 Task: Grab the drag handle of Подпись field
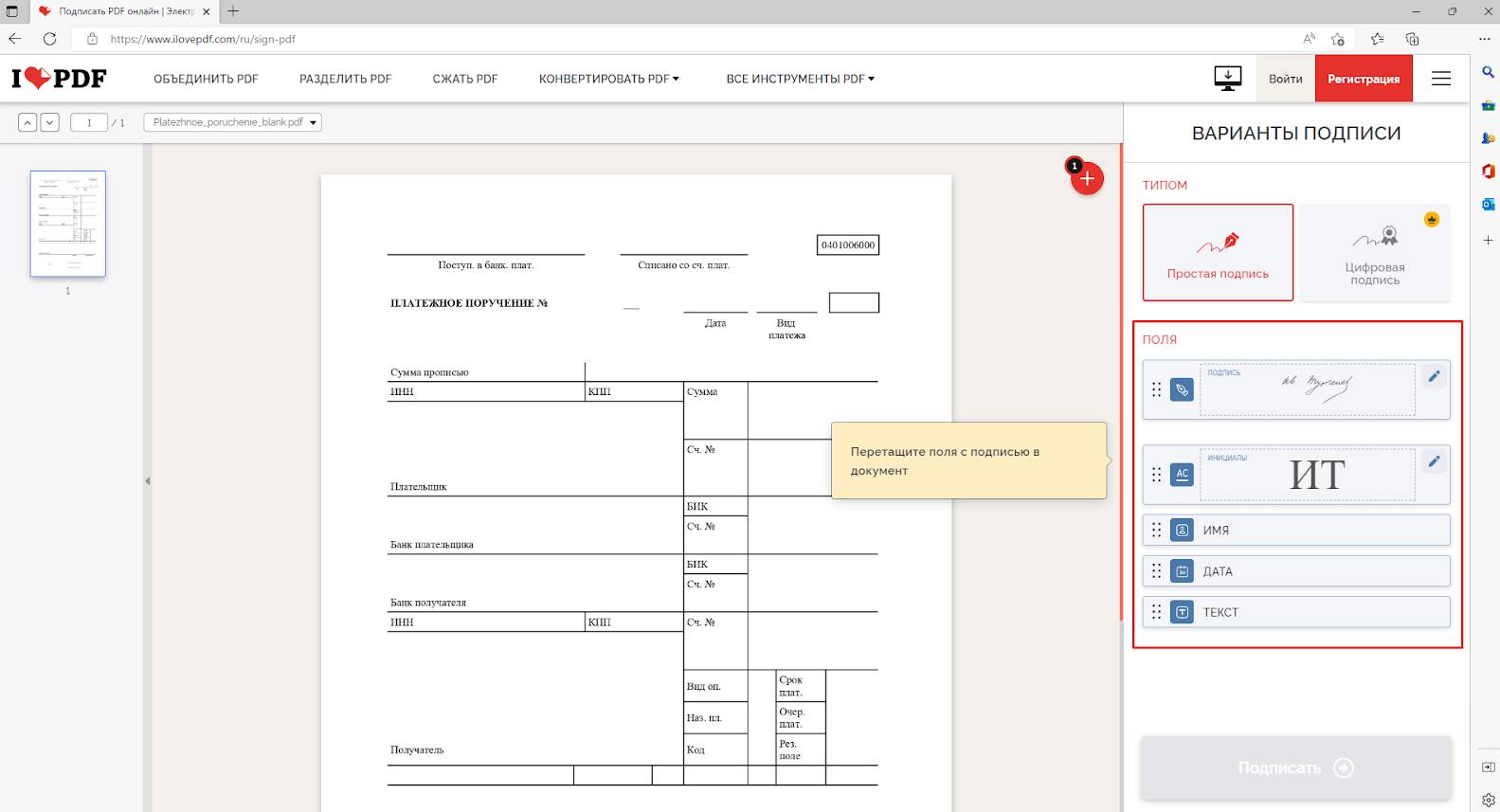point(1156,389)
